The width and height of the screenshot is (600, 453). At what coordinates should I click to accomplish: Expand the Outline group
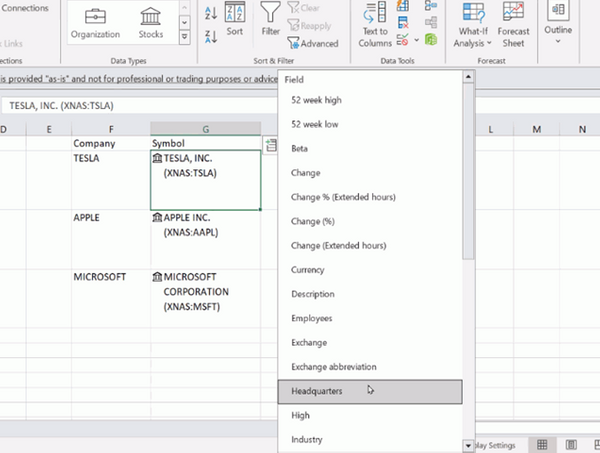(558, 23)
